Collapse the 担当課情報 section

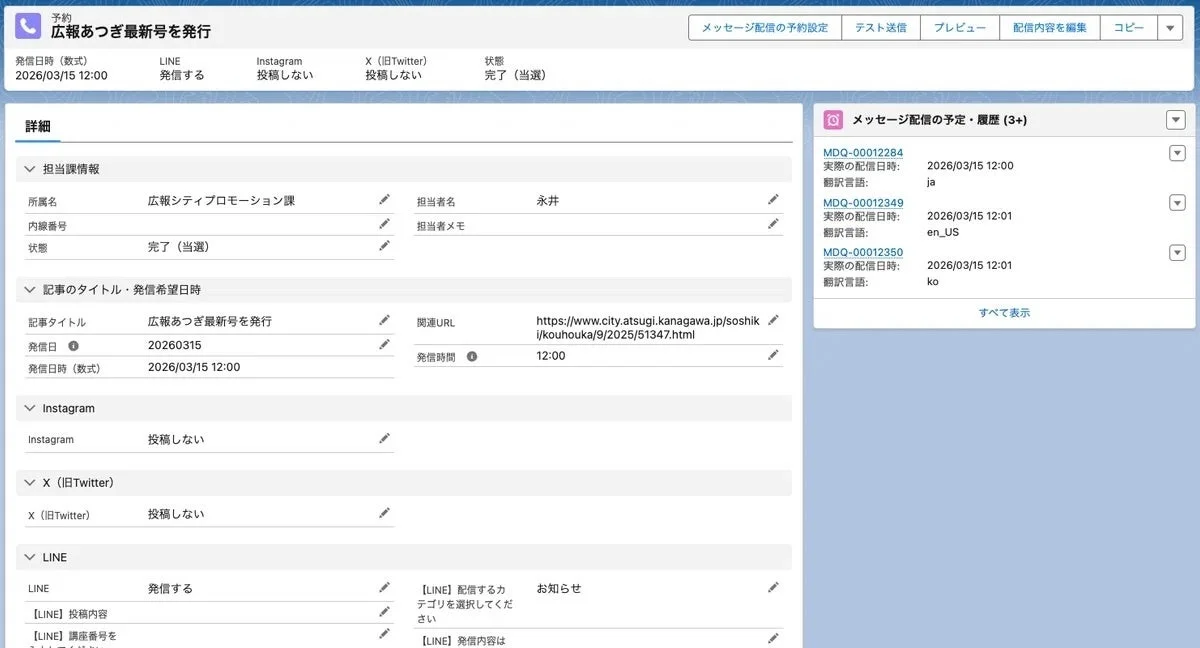[30, 168]
